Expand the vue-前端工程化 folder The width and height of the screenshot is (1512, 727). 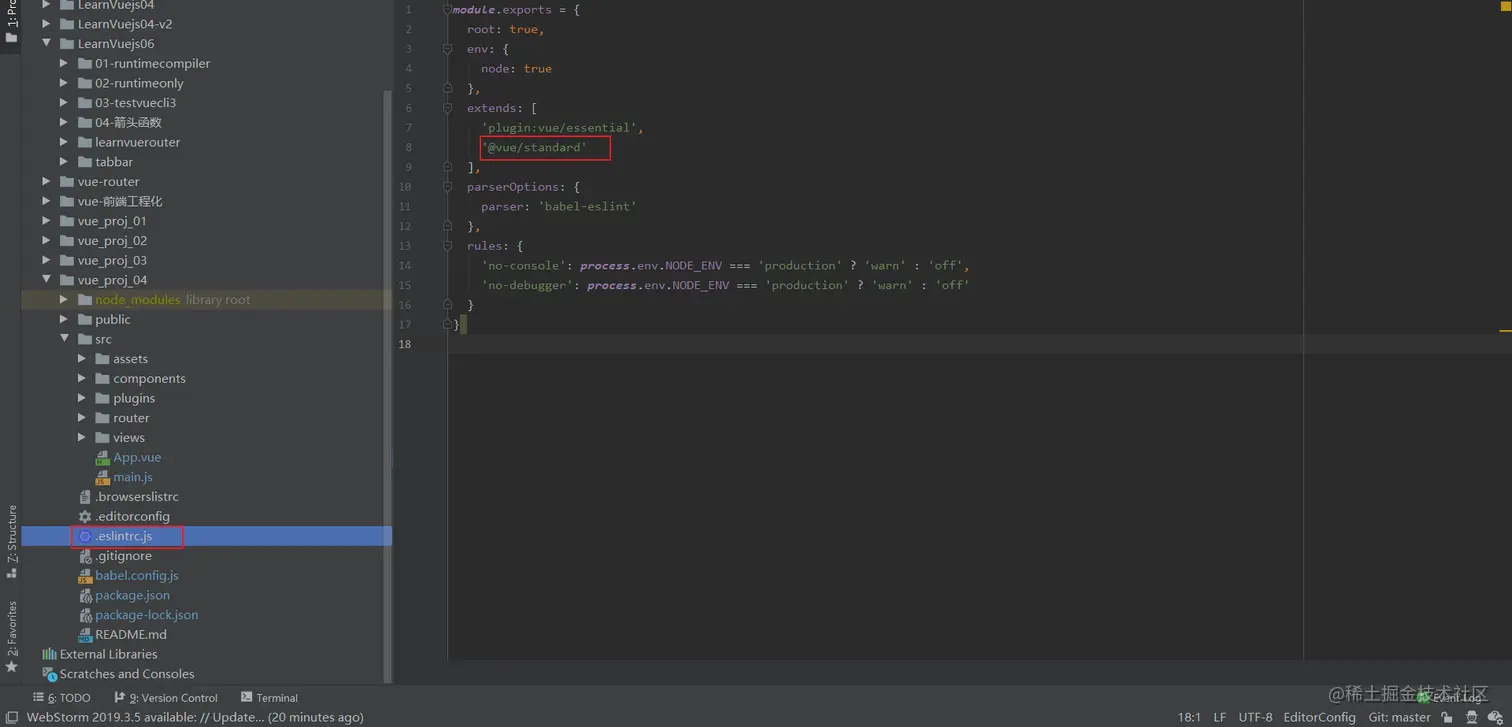47,201
